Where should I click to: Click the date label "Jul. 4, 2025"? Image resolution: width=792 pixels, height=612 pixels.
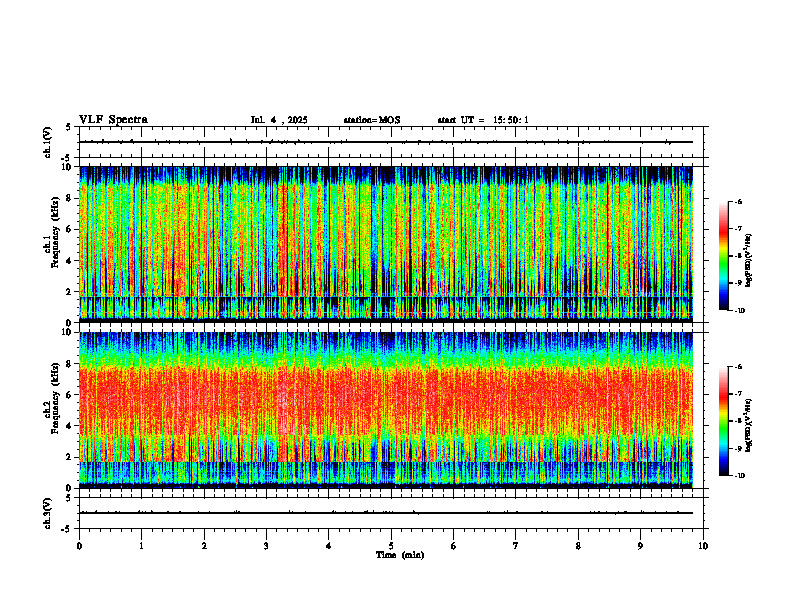tap(279, 120)
